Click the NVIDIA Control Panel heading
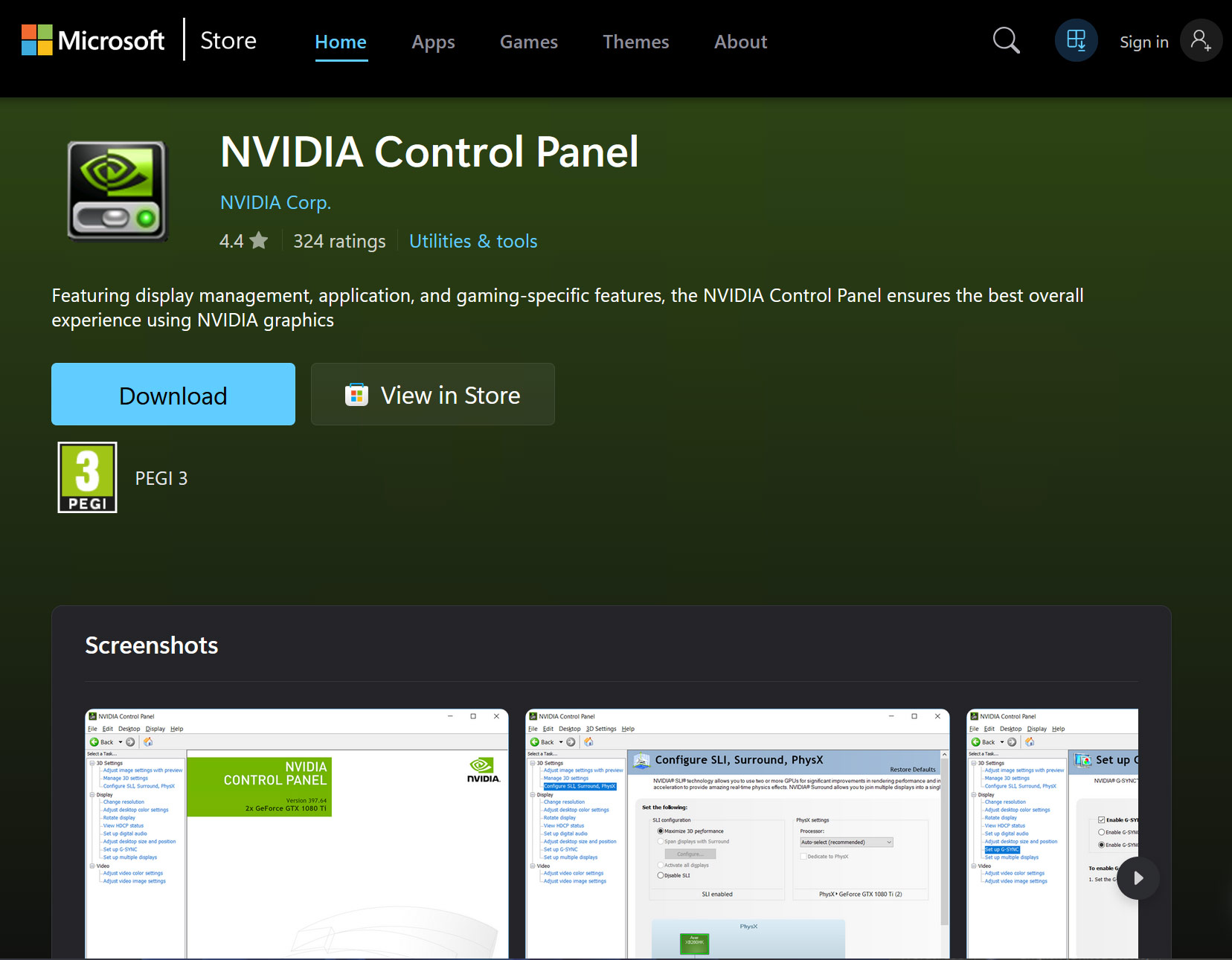 point(429,152)
